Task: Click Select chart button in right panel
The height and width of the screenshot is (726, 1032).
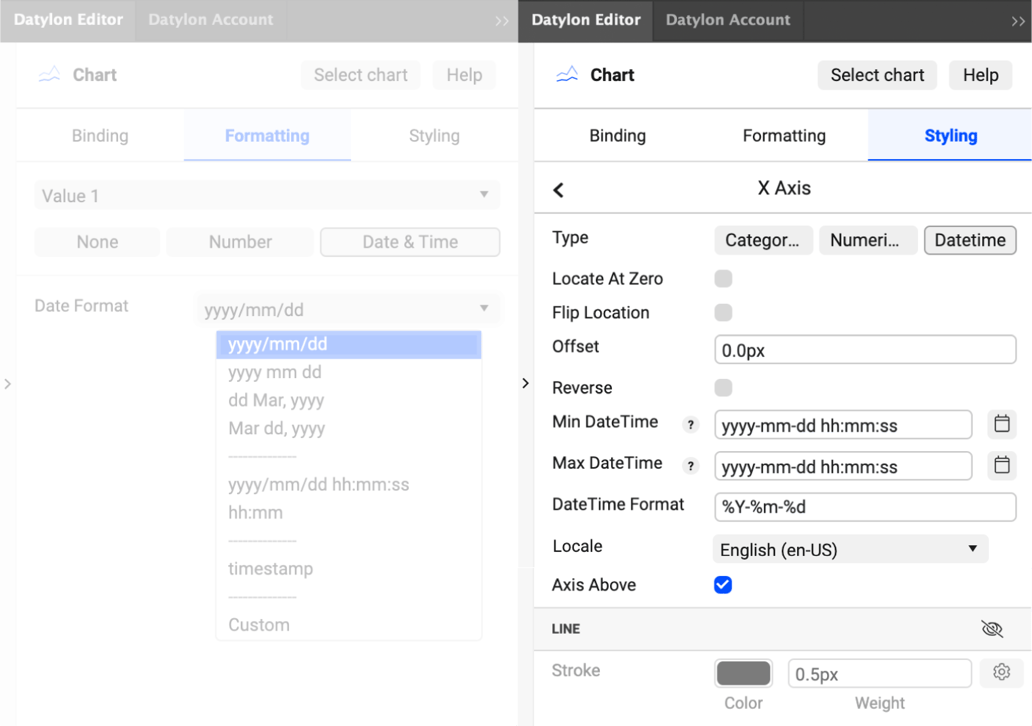Action: pyautogui.click(x=877, y=75)
